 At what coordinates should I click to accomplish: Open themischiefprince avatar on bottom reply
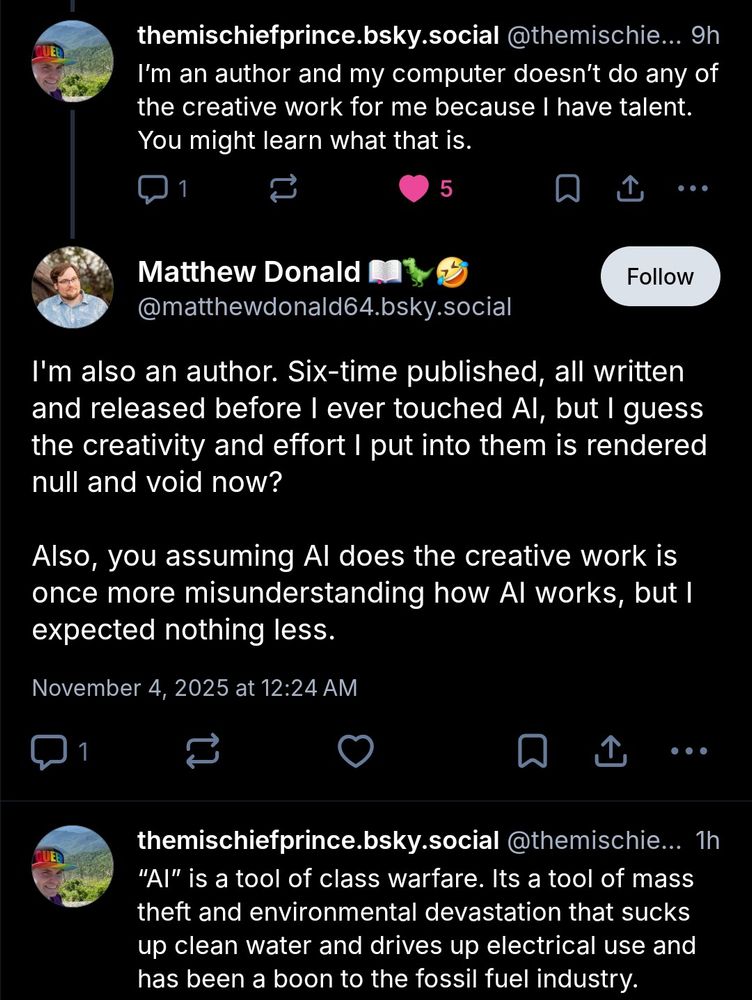pyautogui.click(x=73, y=866)
